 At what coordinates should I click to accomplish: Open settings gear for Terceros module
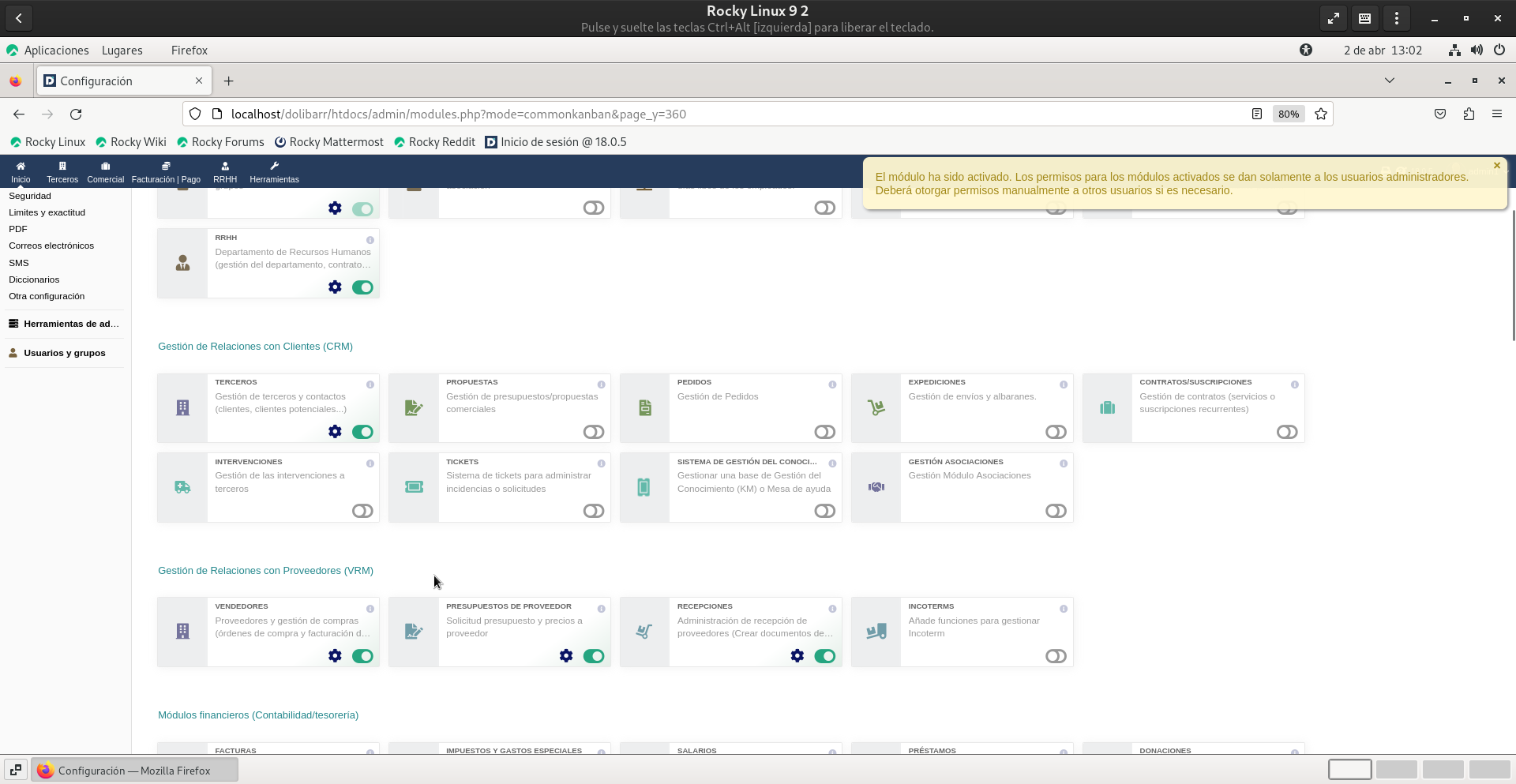(x=335, y=432)
